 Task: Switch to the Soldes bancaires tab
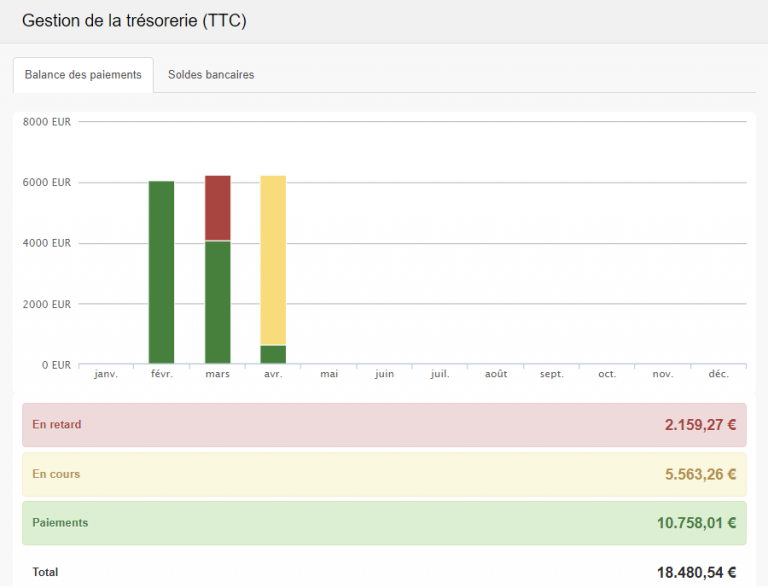[211, 75]
